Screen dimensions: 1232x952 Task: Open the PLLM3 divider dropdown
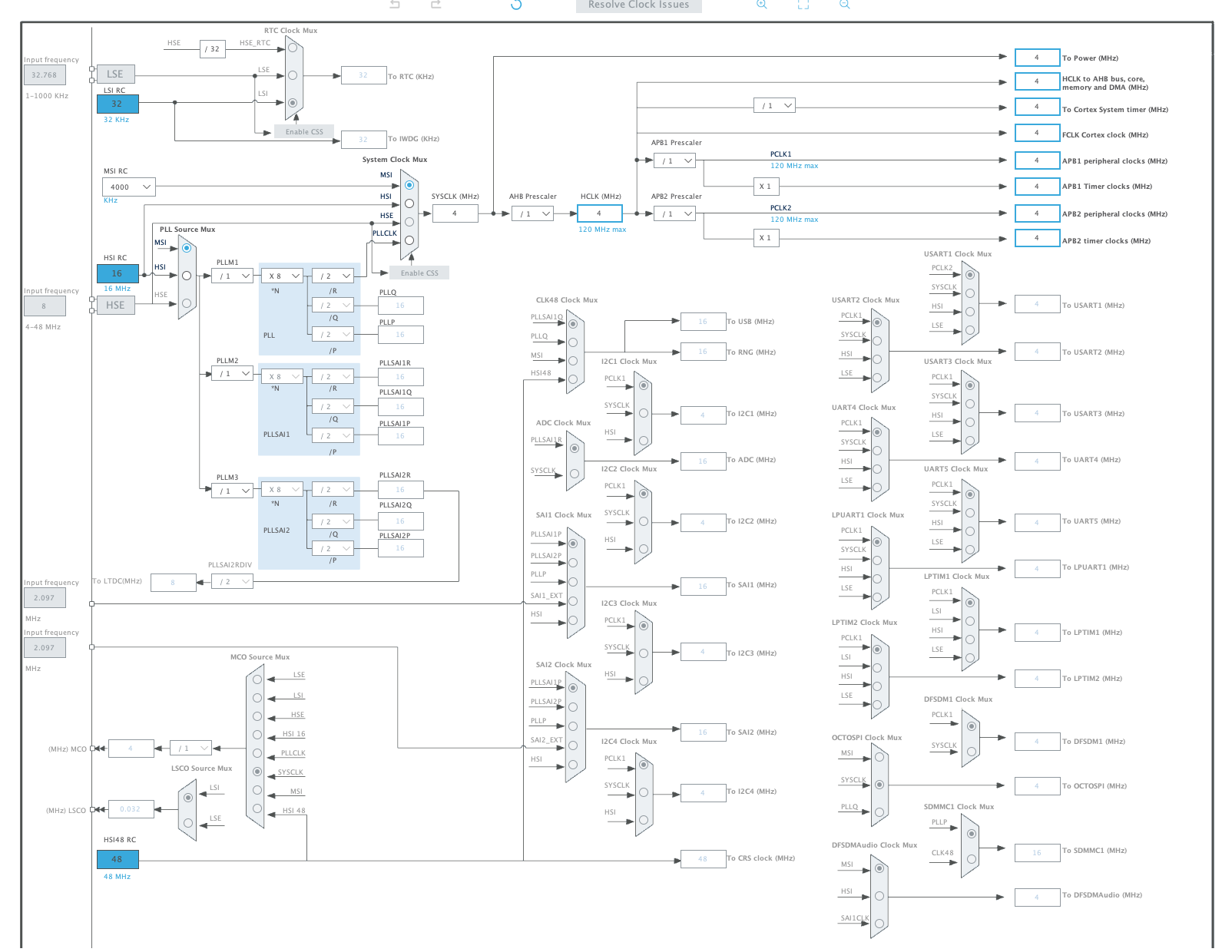coord(232,490)
